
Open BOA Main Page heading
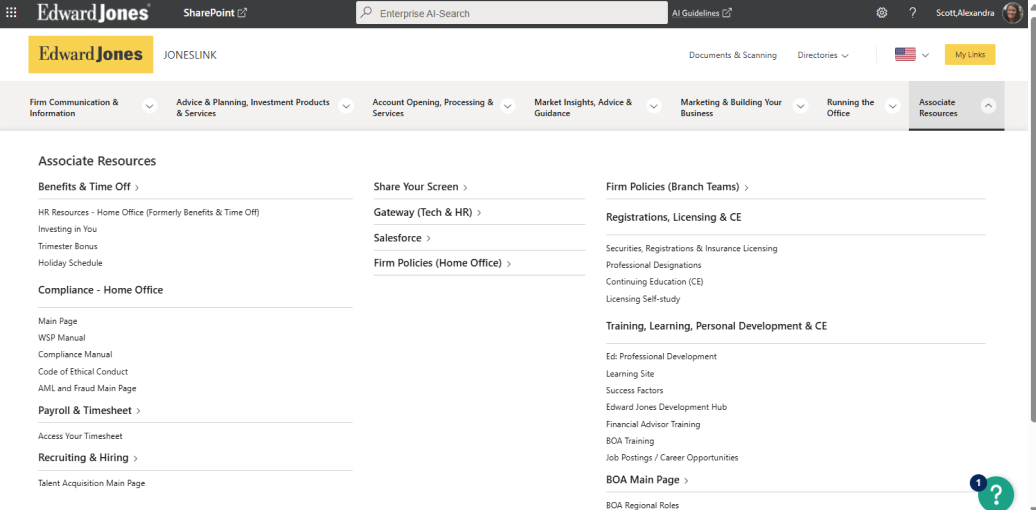648,480
